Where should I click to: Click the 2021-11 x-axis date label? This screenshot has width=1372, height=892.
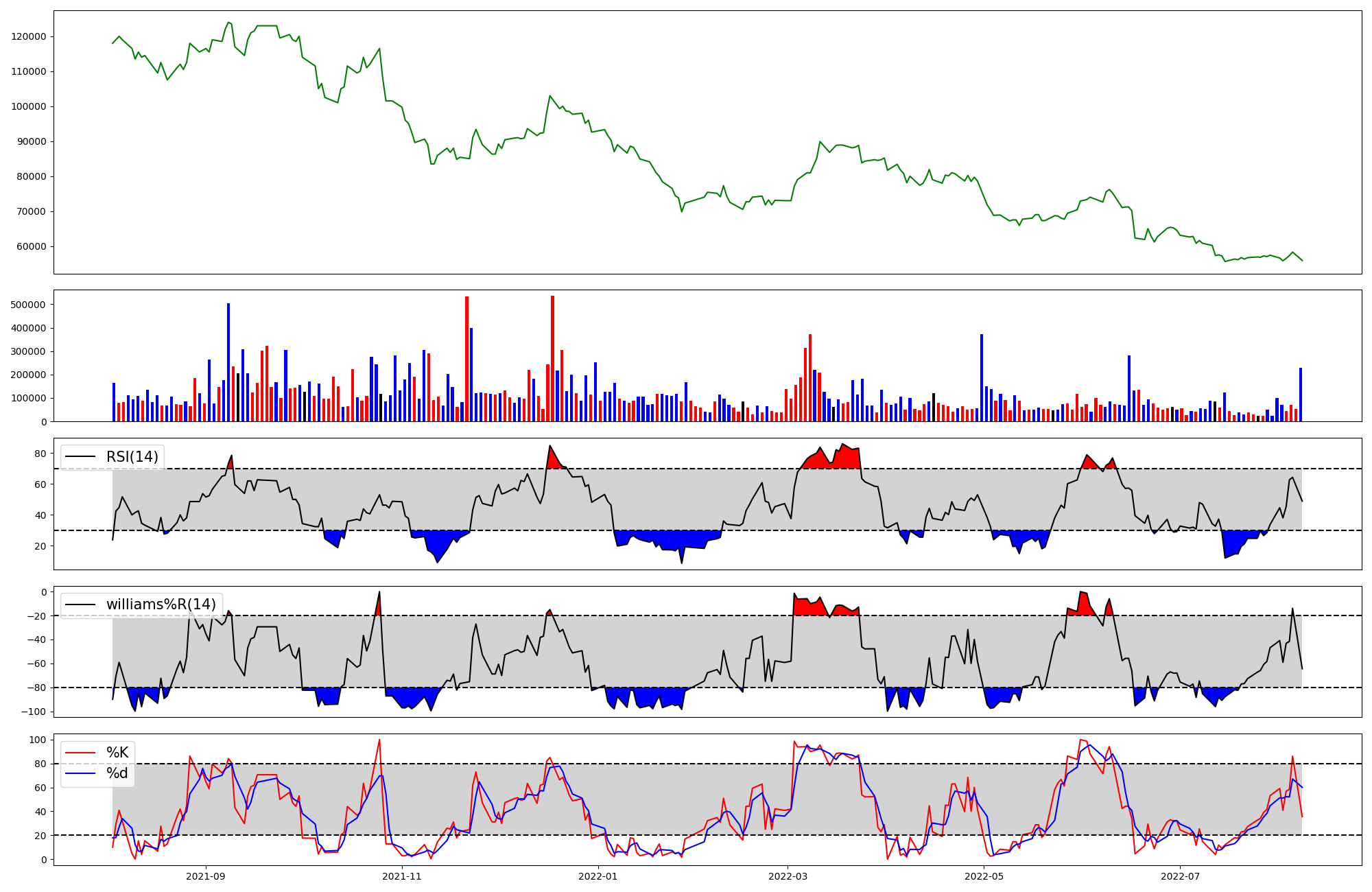click(x=401, y=876)
